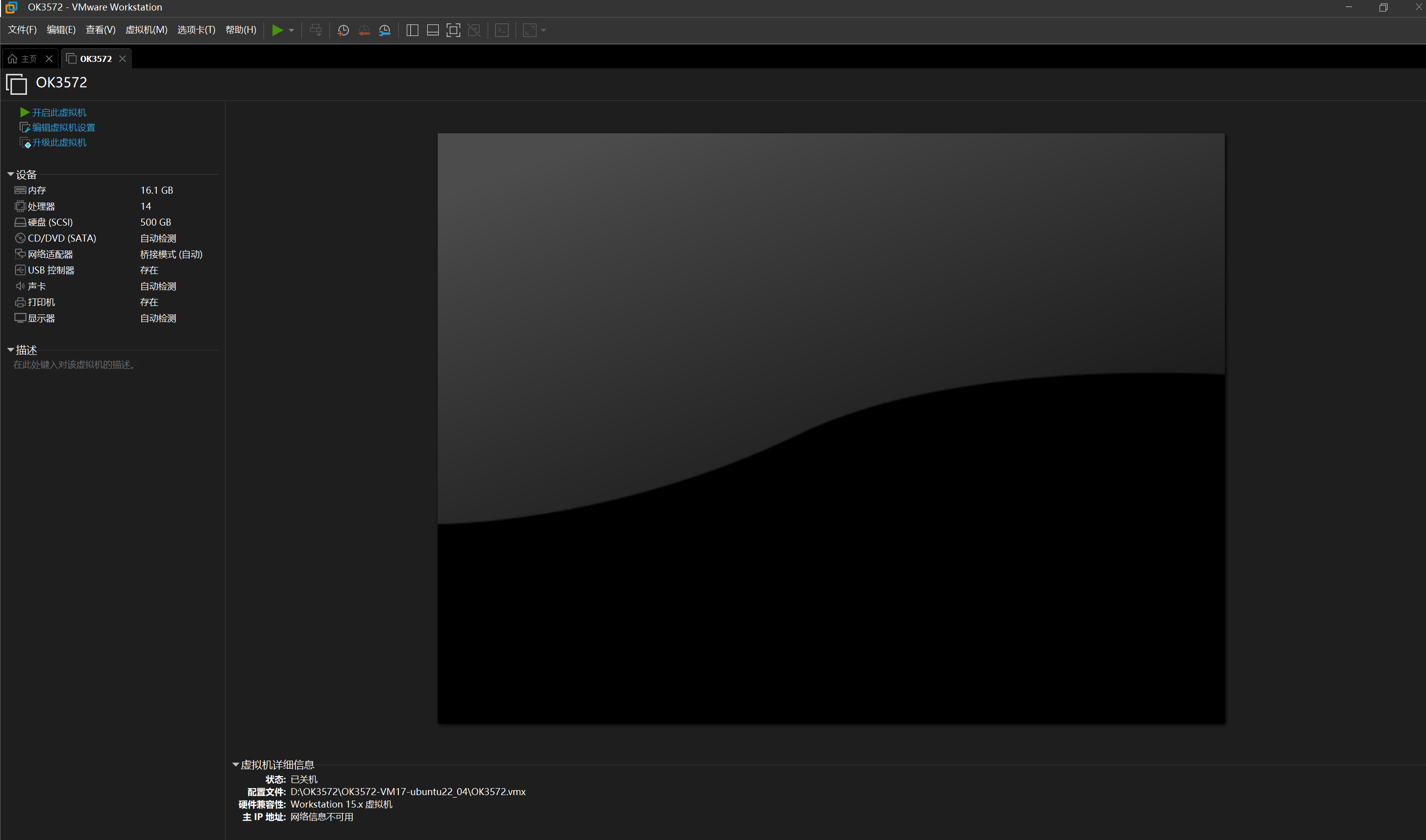Take a snapshot using the clock-plus icon
This screenshot has width=1426, height=840.
(343, 30)
